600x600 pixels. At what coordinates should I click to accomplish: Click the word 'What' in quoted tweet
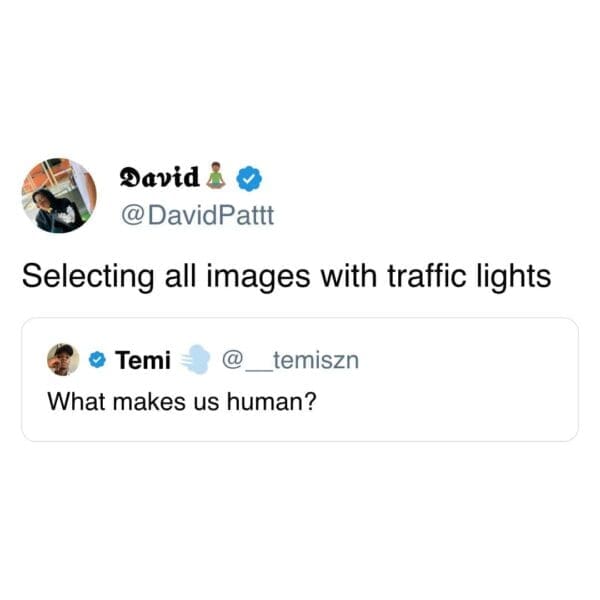point(77,402)
